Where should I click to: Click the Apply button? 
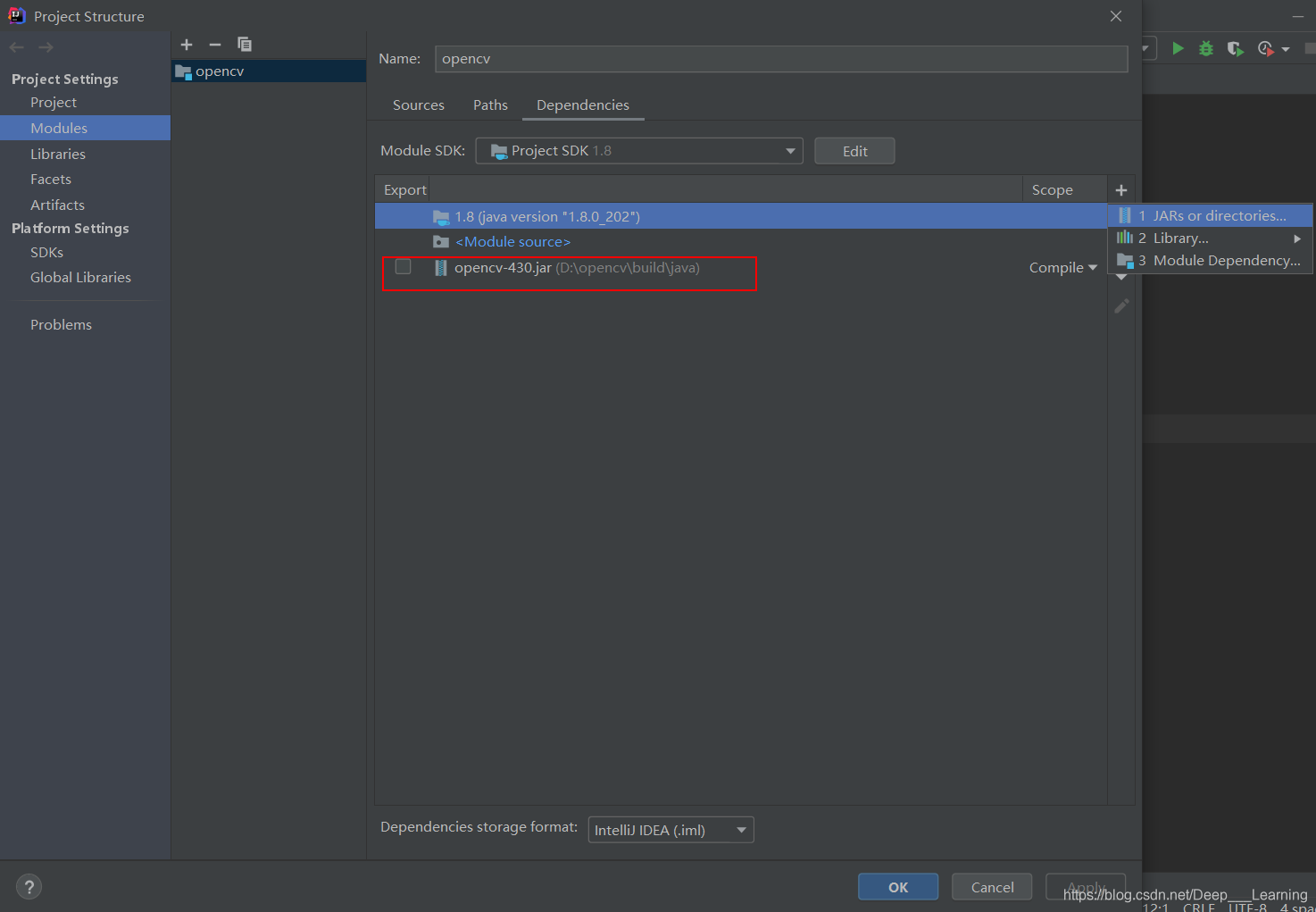pos(1086,887)
